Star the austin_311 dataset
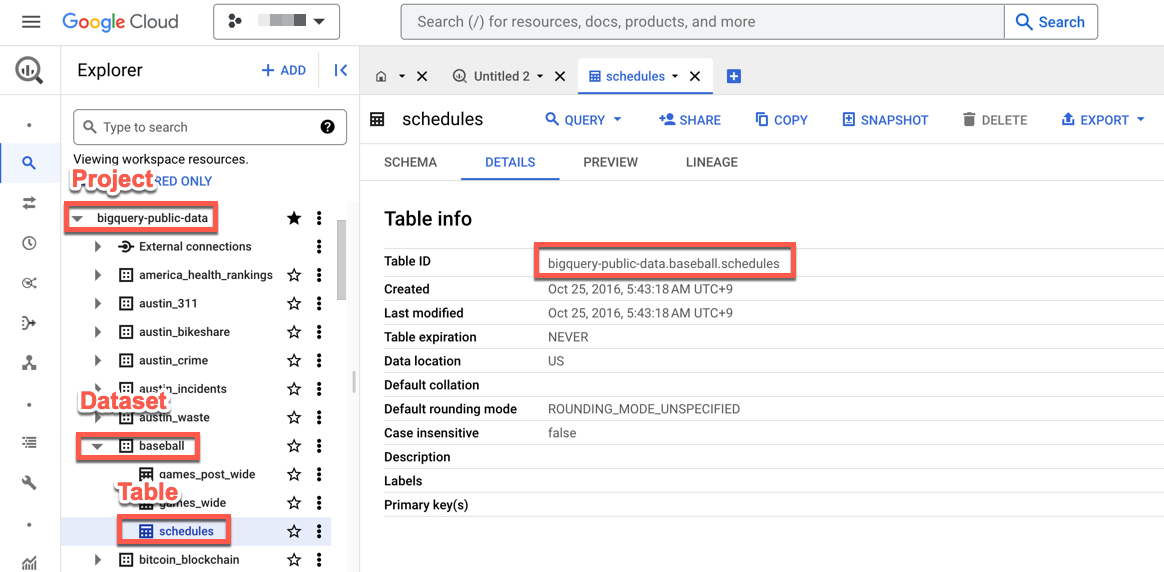The image size is (1164, 572). 295,303
